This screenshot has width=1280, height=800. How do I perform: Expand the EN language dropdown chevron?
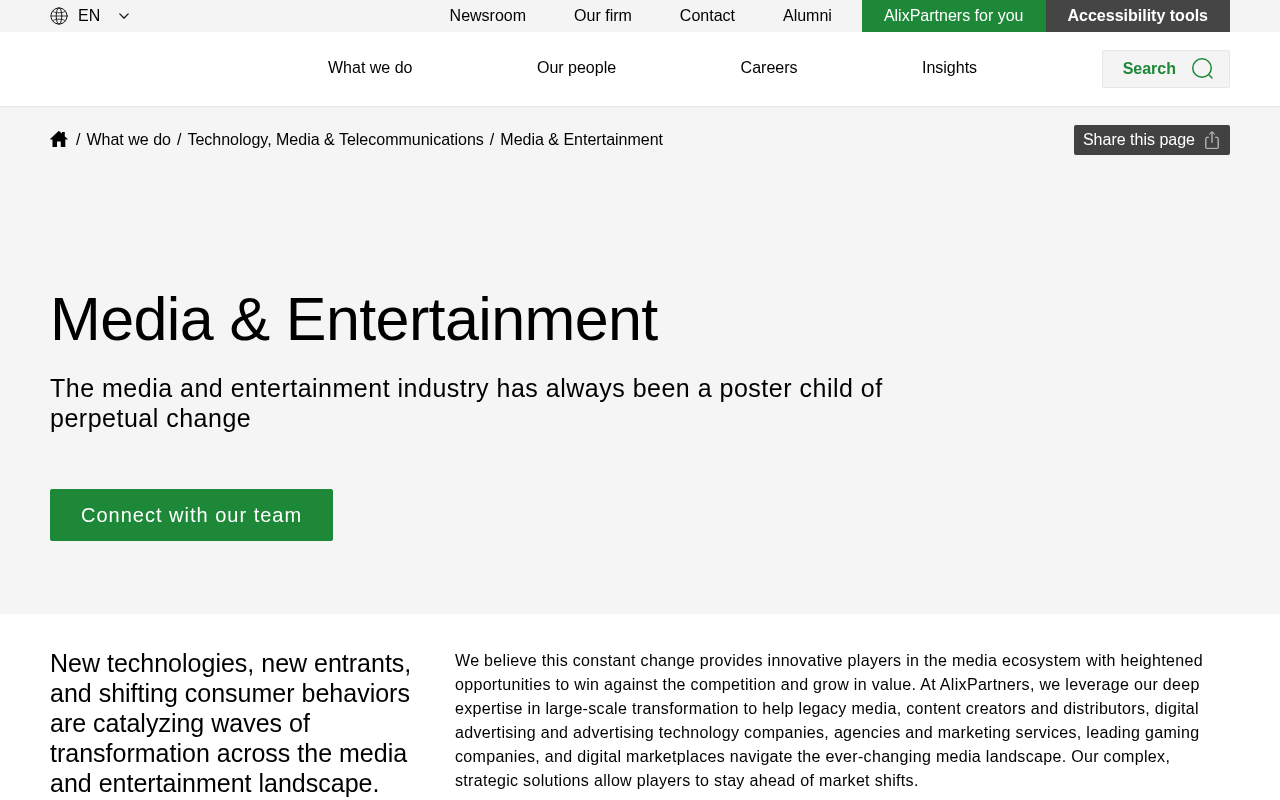tap(124, 16)
